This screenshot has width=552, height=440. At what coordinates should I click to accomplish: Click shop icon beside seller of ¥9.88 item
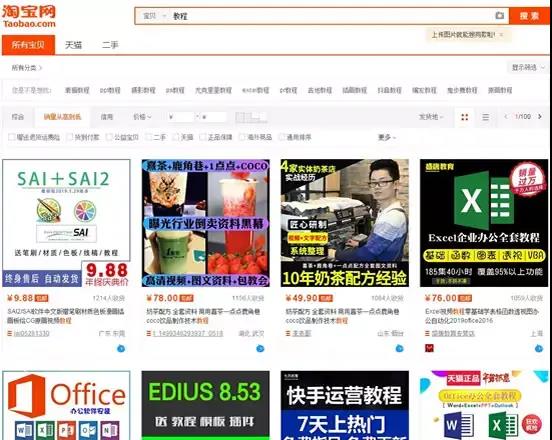[x=10, y=333]
